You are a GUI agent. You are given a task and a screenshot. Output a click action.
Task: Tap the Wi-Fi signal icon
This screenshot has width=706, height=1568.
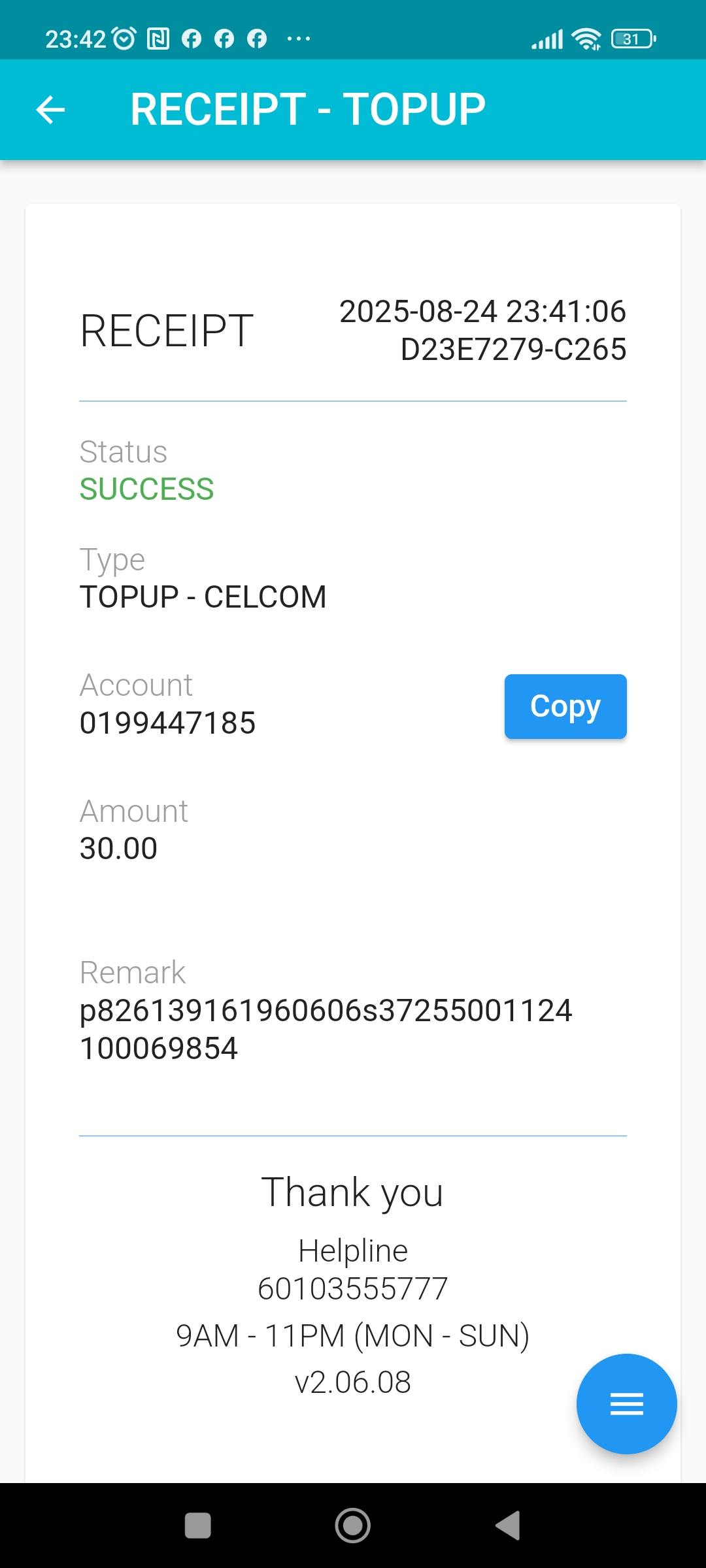point(586,39)
